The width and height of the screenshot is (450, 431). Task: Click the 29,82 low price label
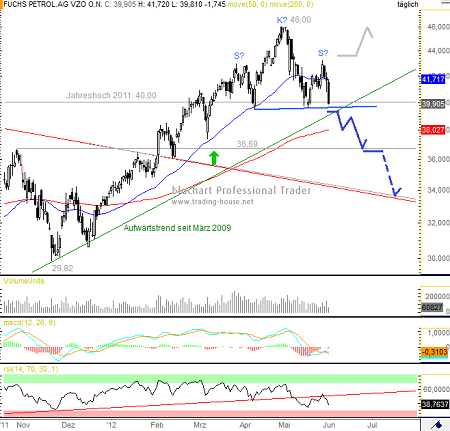(x=62, y=268)
